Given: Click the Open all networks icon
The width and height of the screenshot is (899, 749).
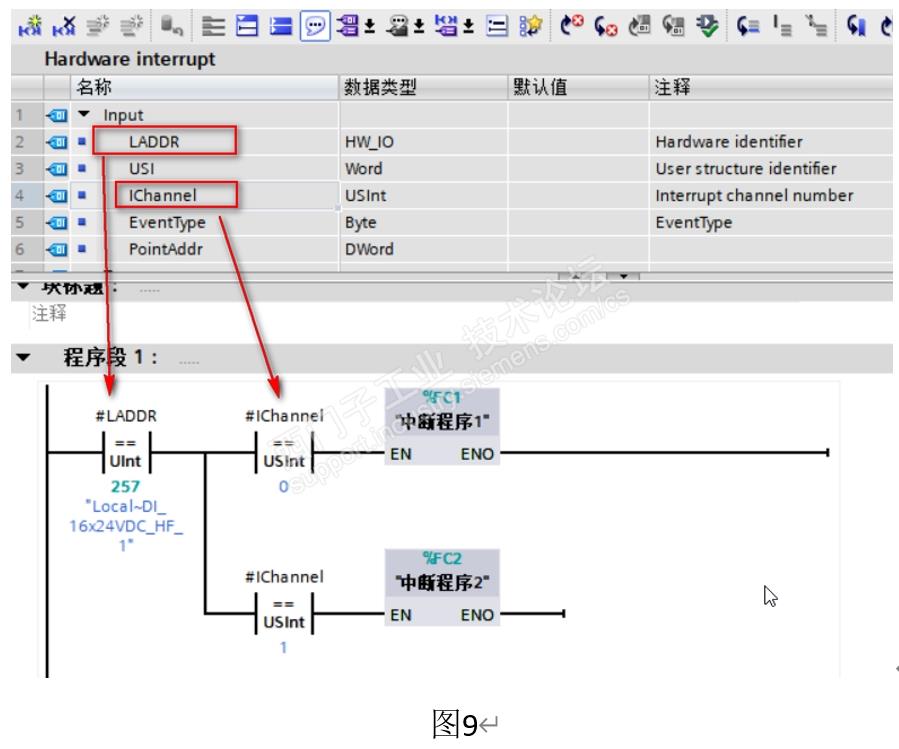Looking at the screenshot, I should point(247,26).
